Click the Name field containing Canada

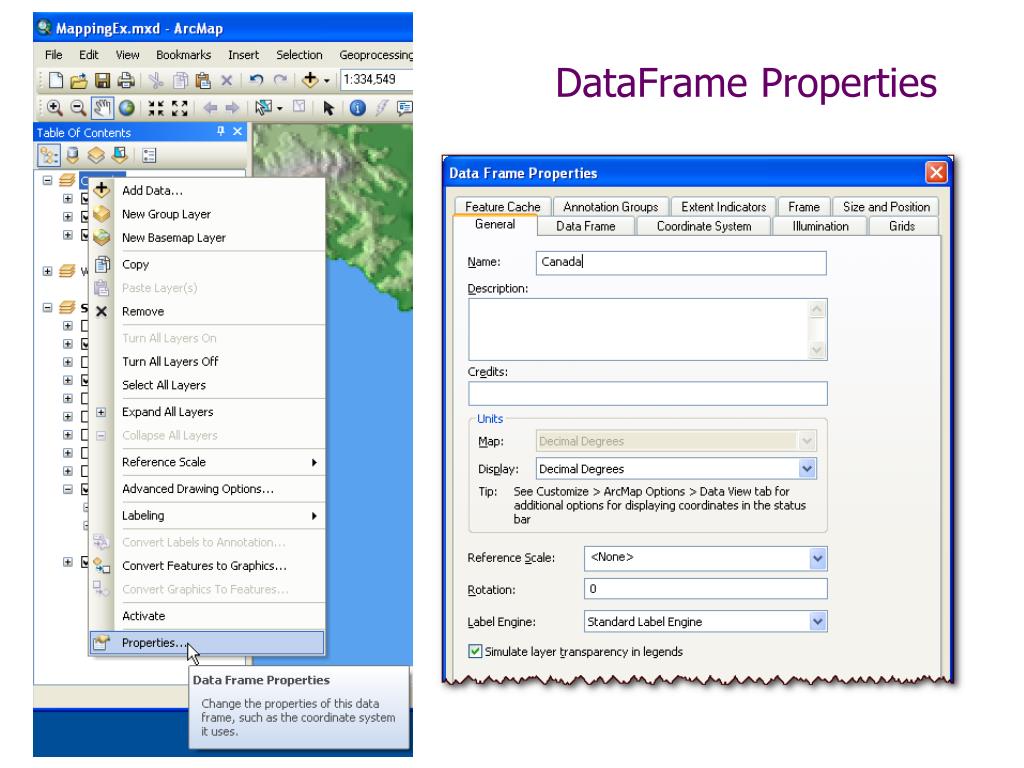pyautogui.click(x=681, y=263)
